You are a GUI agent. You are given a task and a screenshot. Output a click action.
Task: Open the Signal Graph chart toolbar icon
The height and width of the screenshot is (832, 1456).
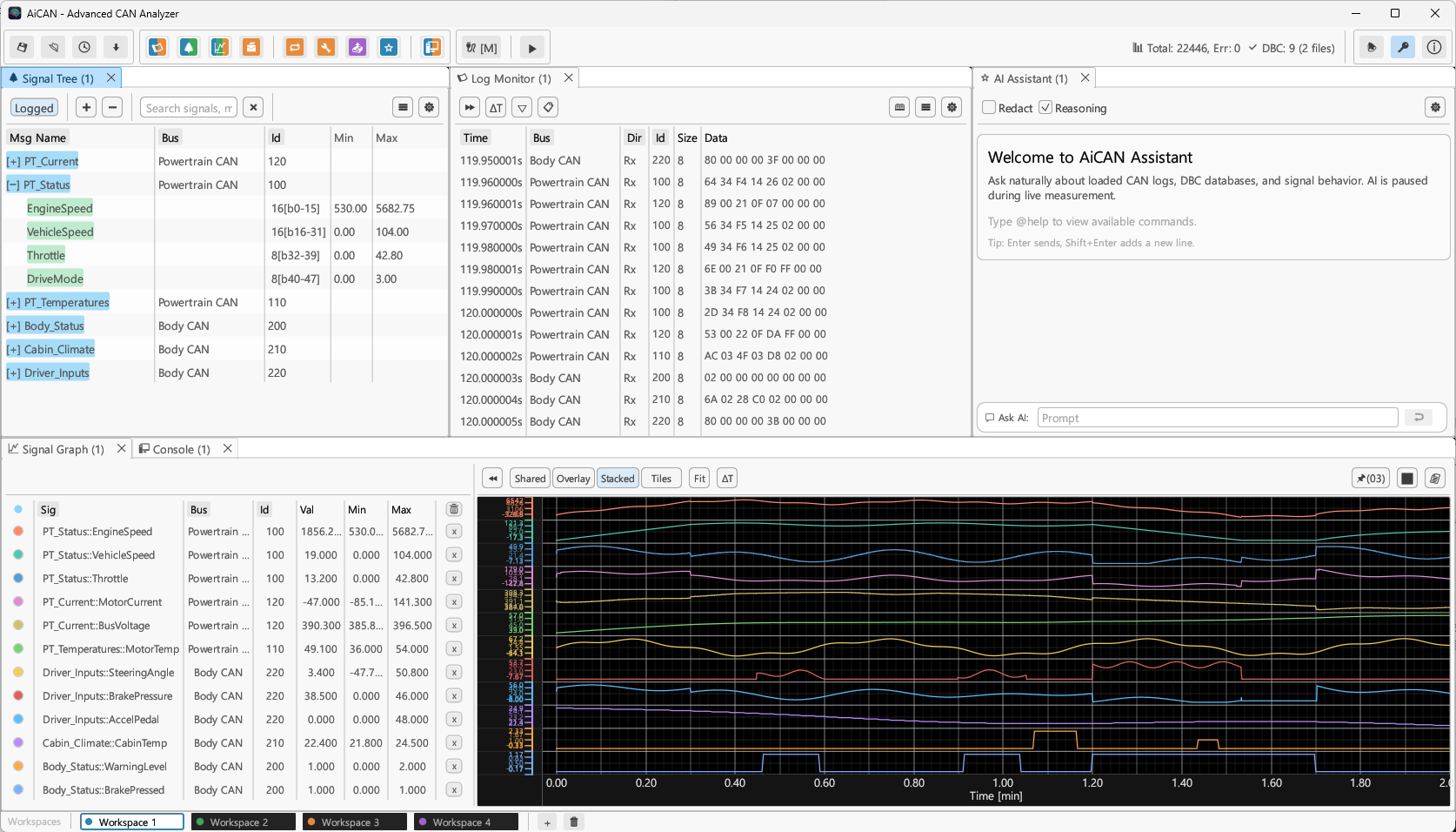220,47
